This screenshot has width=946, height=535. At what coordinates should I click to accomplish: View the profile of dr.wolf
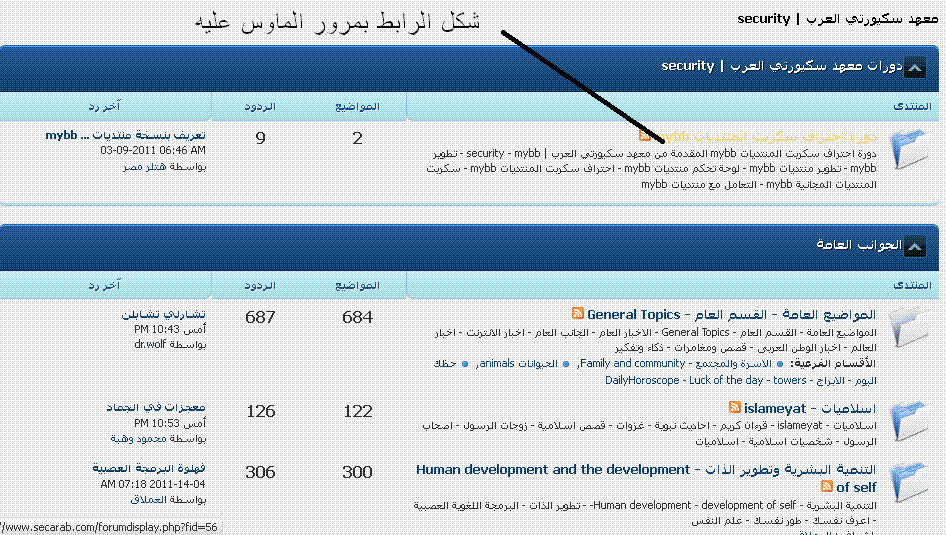point(150,344)
